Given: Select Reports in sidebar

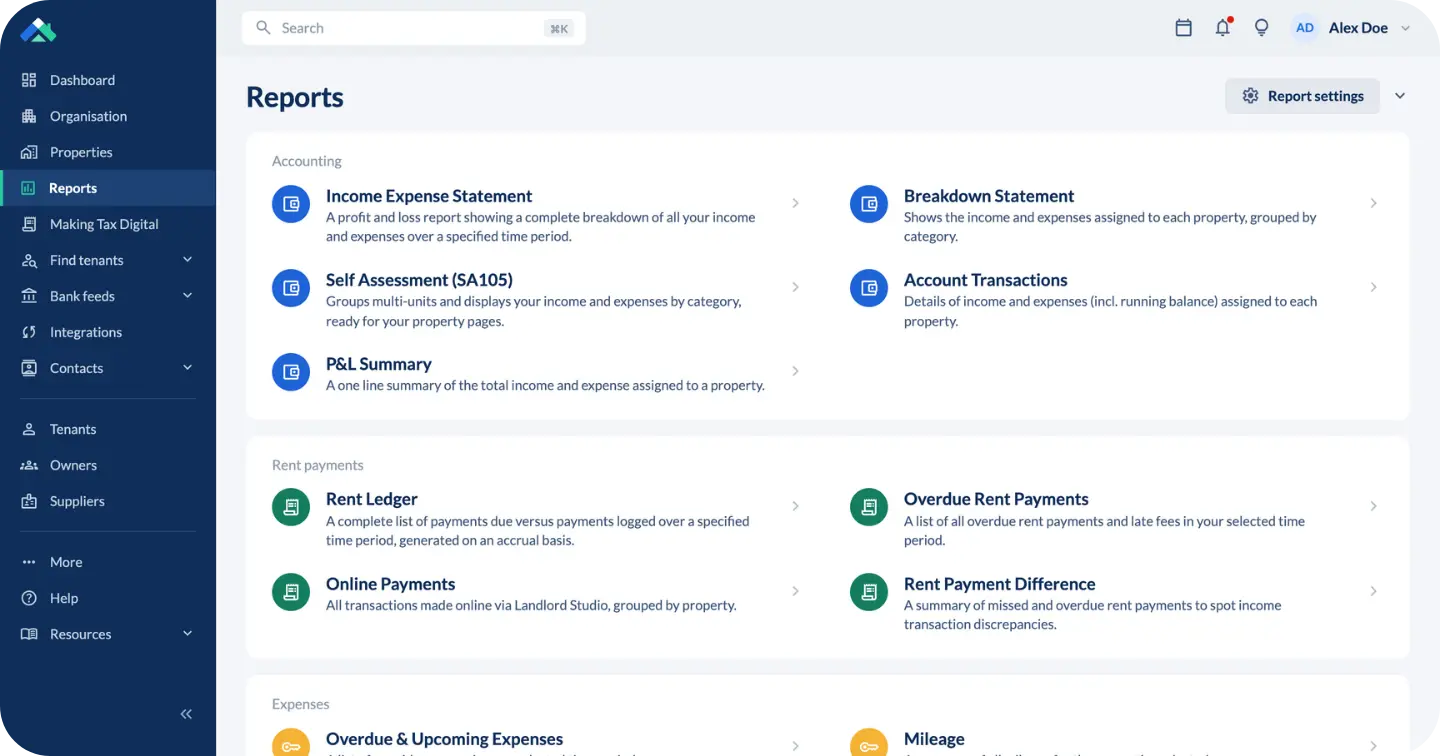Looking at the screenshot, I should coord(108,188).
